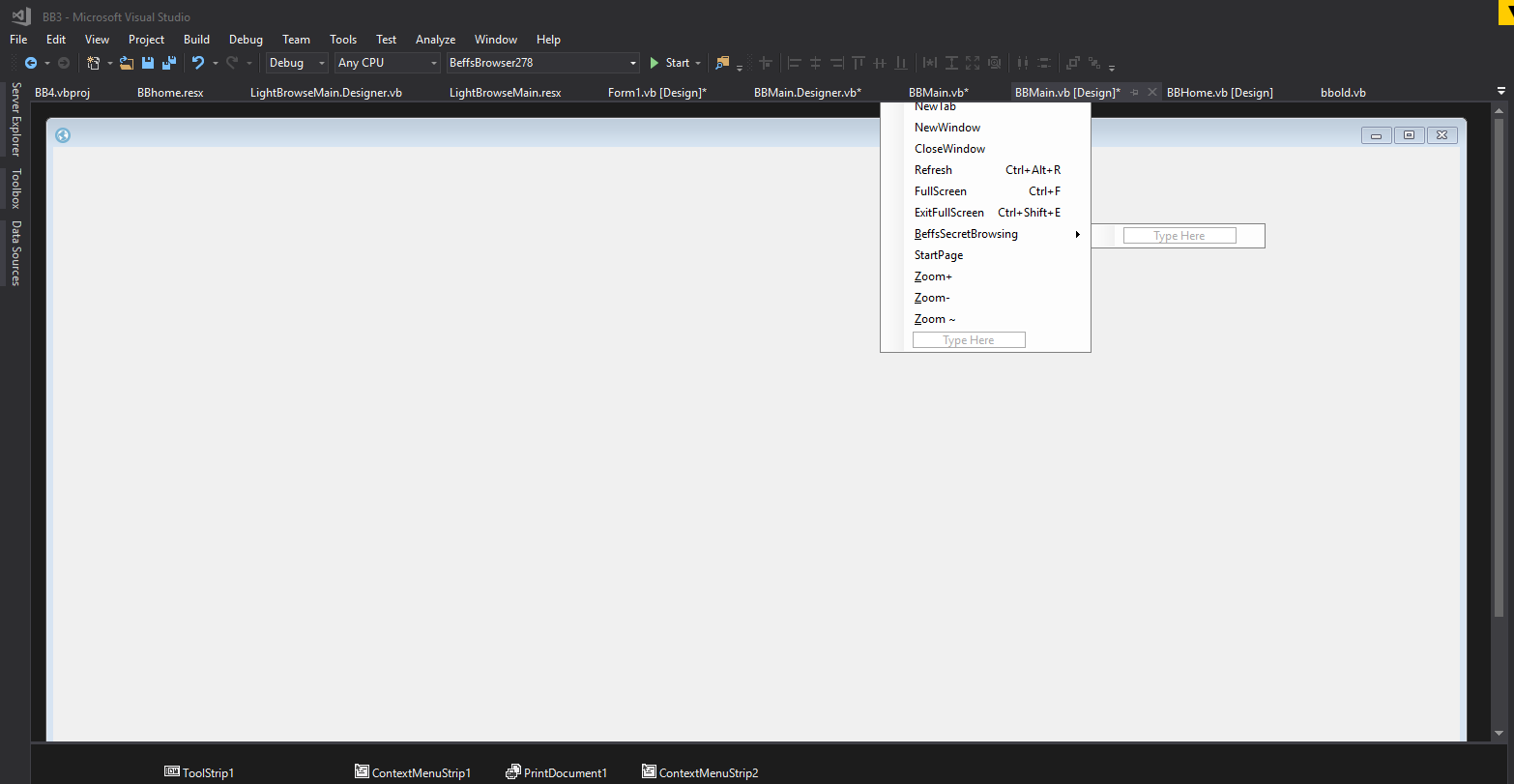
Task: Open the Build menu
Action: click(196, 40)
